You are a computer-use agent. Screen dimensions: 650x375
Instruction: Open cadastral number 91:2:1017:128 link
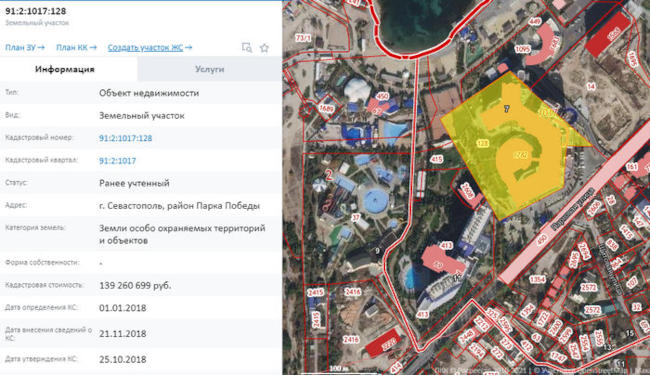coord(125,138)
